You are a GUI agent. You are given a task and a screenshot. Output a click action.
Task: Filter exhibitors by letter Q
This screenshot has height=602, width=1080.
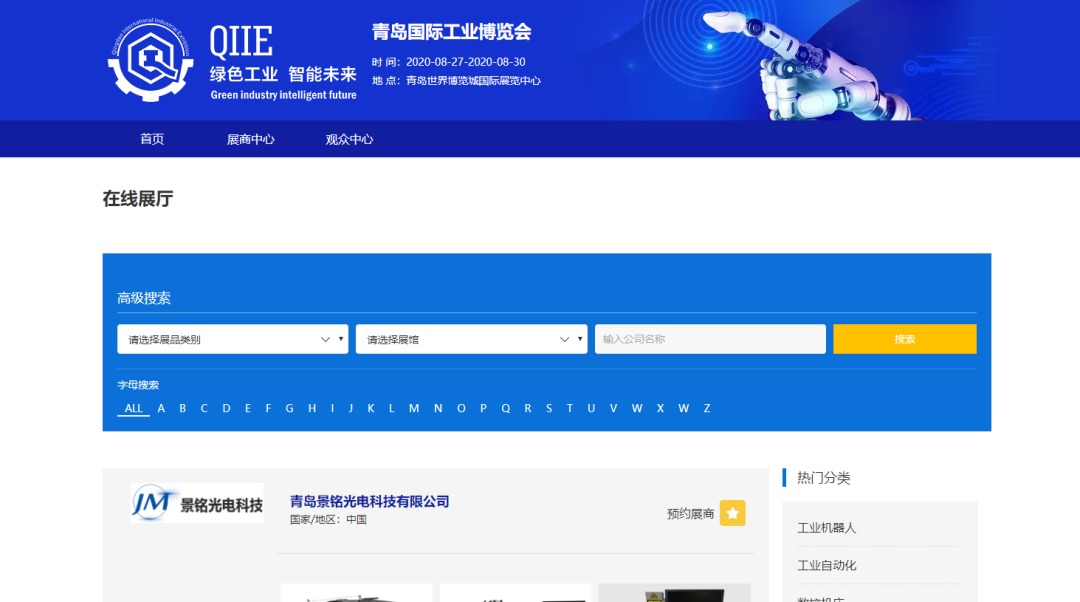click(x=506, y=408)
